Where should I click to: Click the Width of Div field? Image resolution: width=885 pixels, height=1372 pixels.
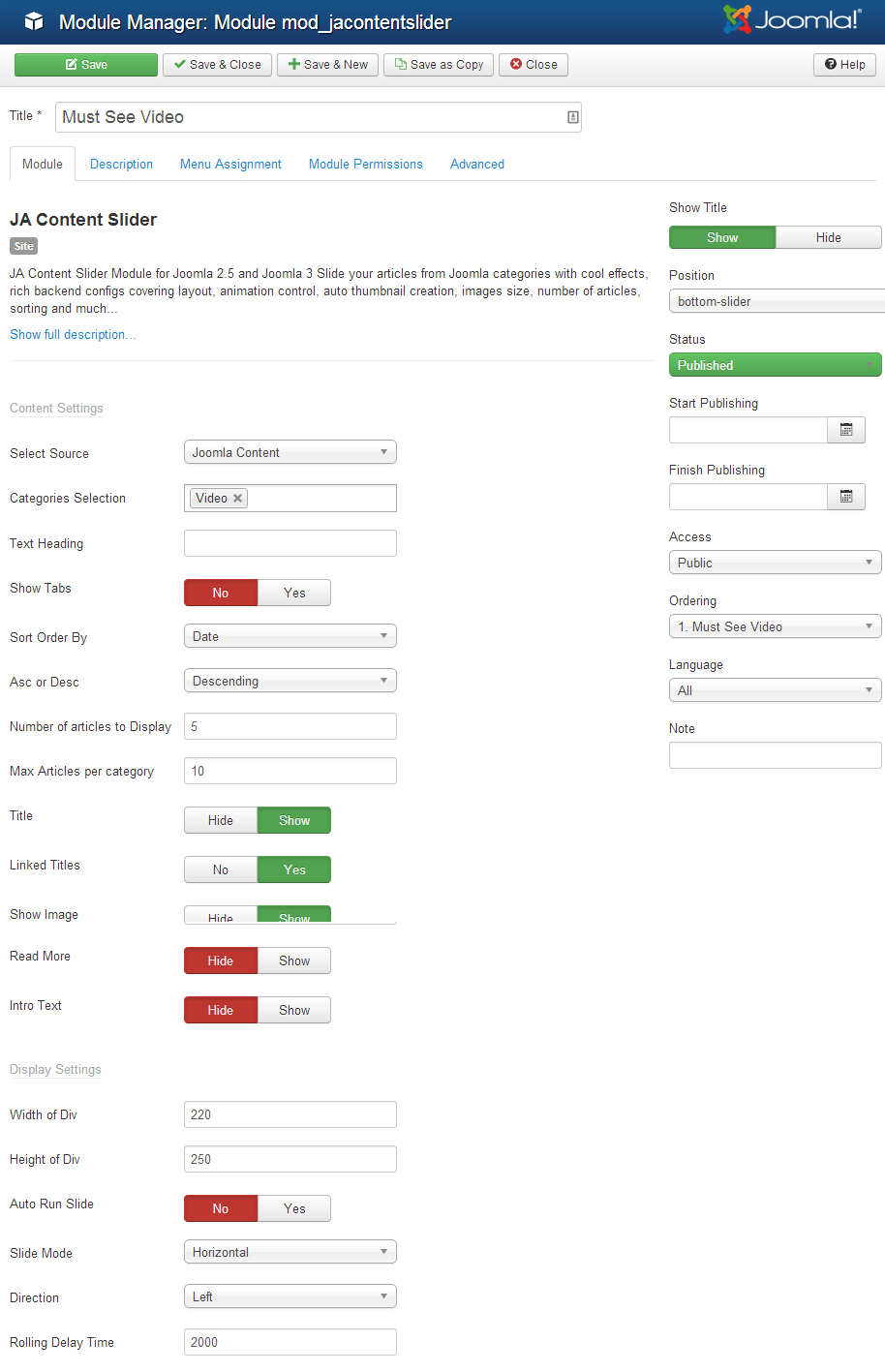(x=290, y=1114)
